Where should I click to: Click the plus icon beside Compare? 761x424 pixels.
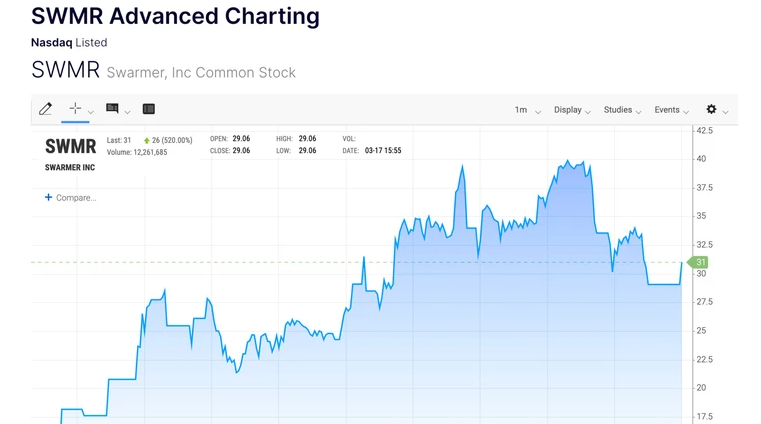point(48,198)
